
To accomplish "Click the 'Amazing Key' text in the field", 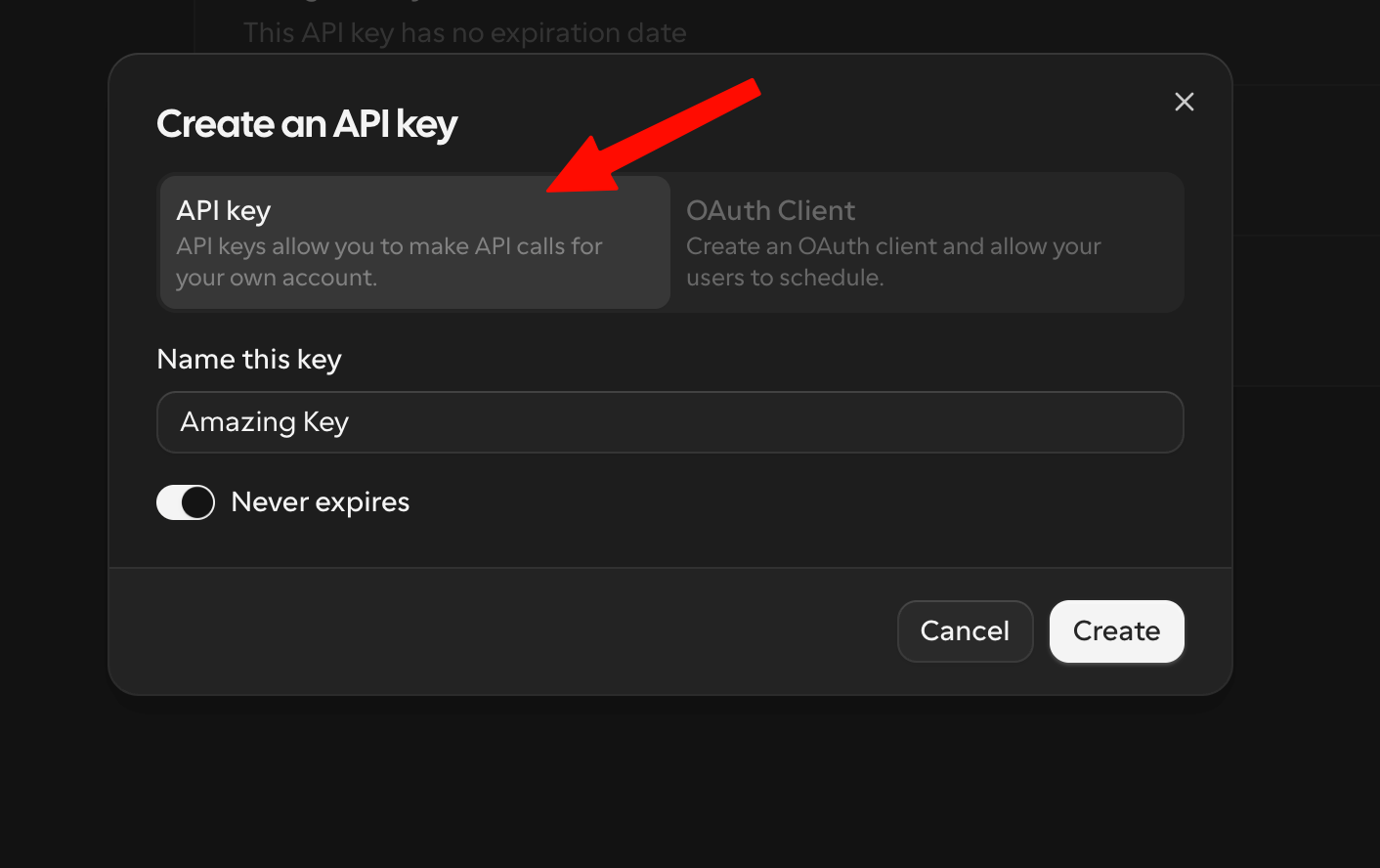I will (x=265, y=422).
